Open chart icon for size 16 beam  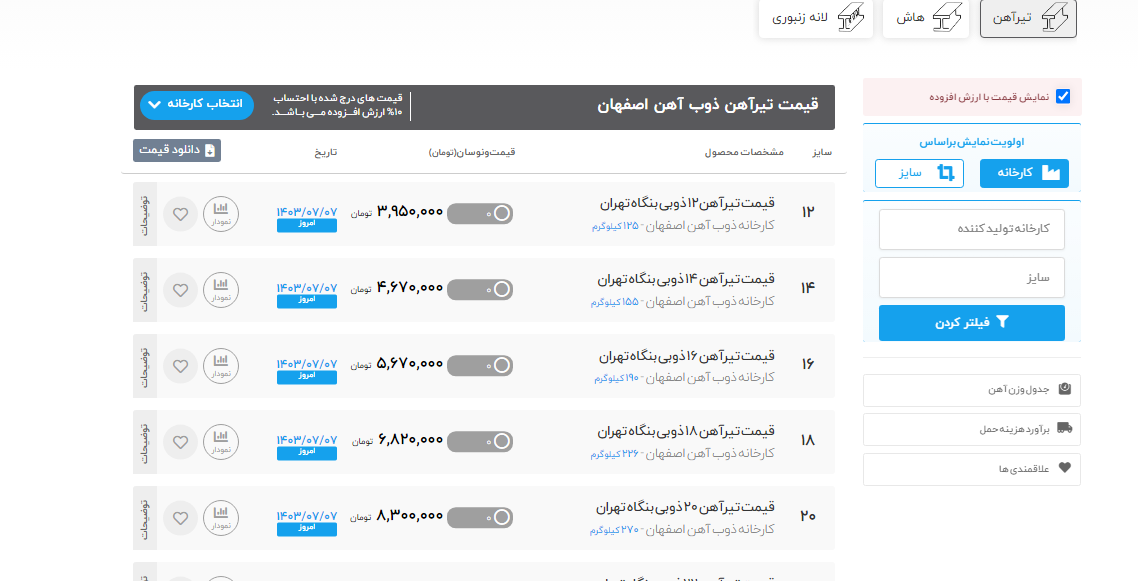pyautogui.click(x=221, y=366)
